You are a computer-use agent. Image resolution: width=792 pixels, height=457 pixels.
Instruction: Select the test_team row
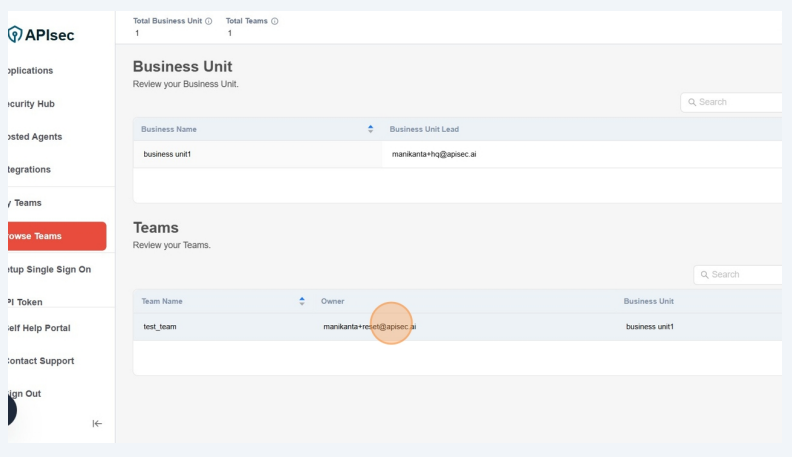[160, 327]
